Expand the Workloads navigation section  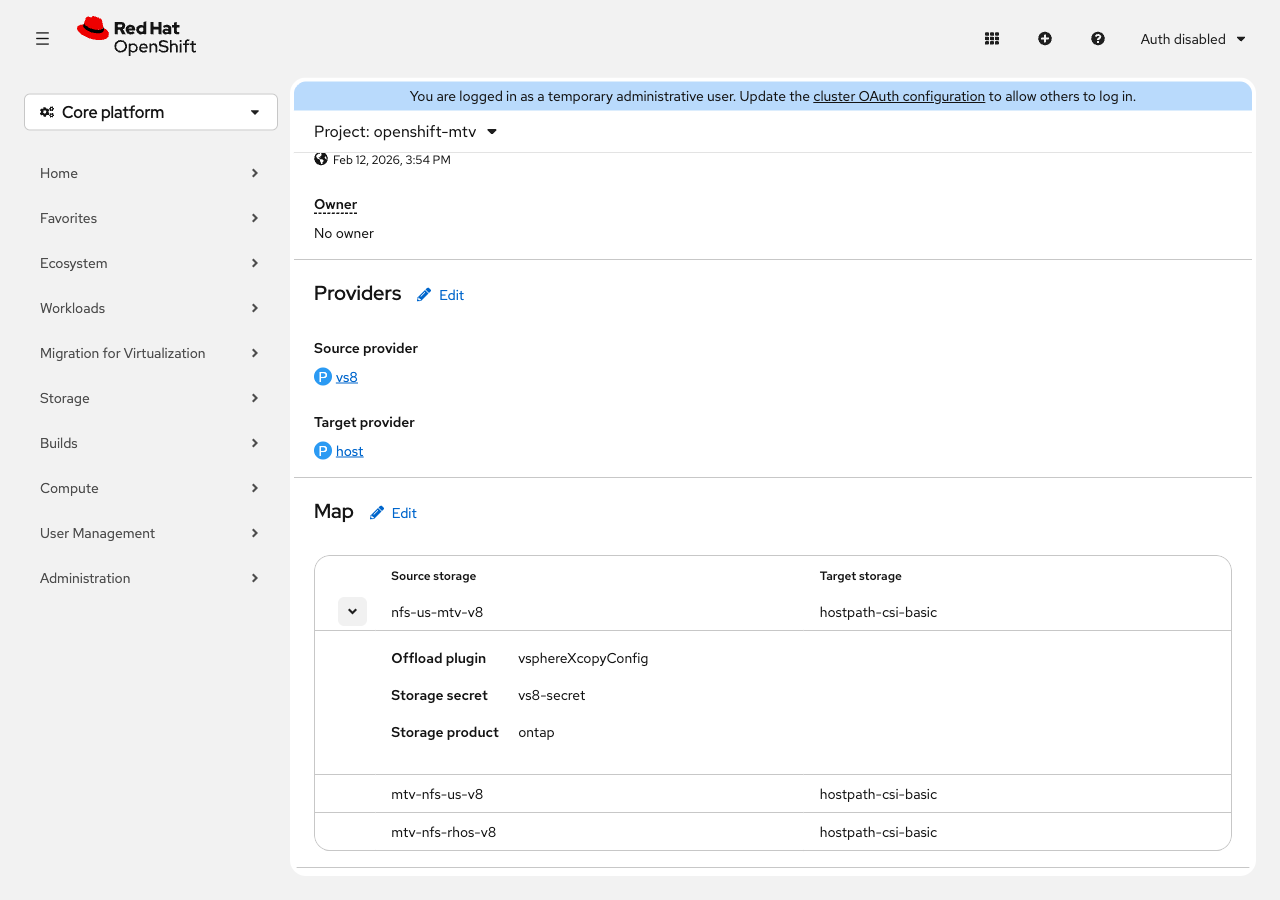(x=150, y=308)
